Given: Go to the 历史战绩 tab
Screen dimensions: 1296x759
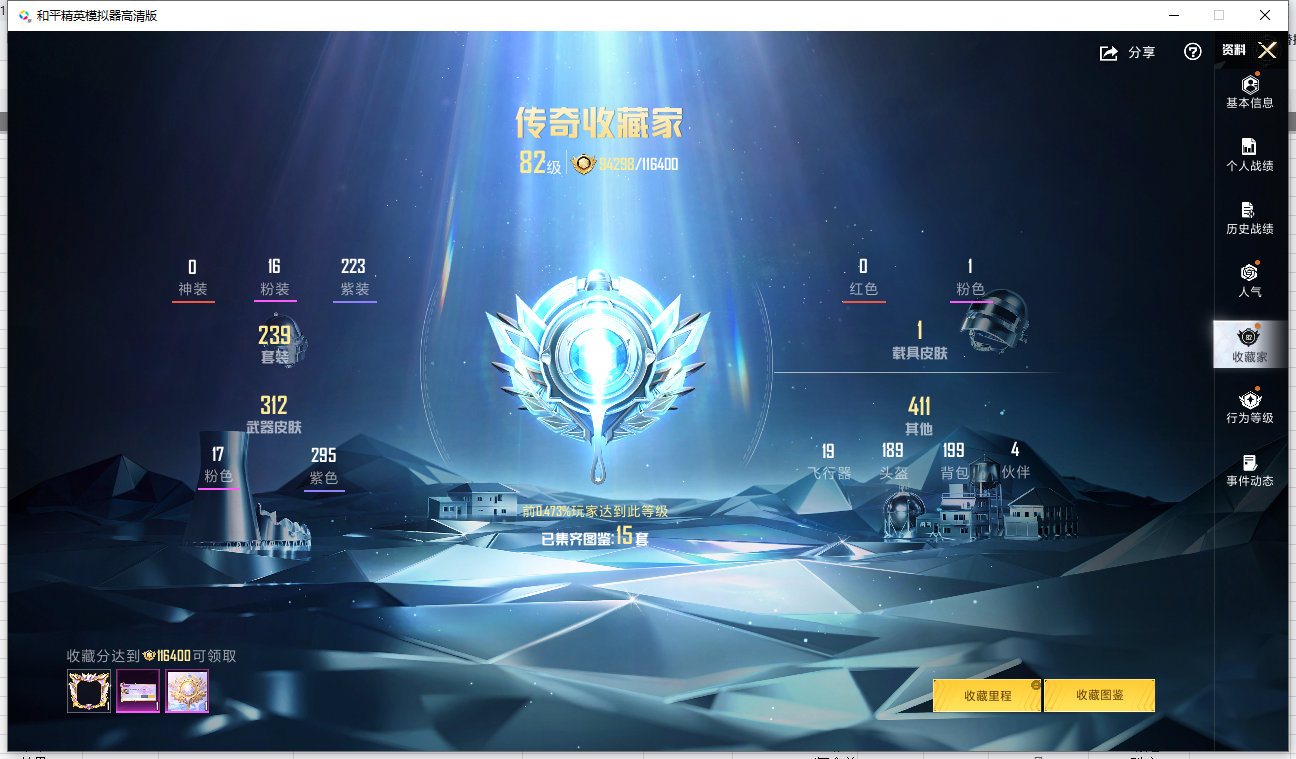Looking at the screenshot, I should tap(1250, 217).
